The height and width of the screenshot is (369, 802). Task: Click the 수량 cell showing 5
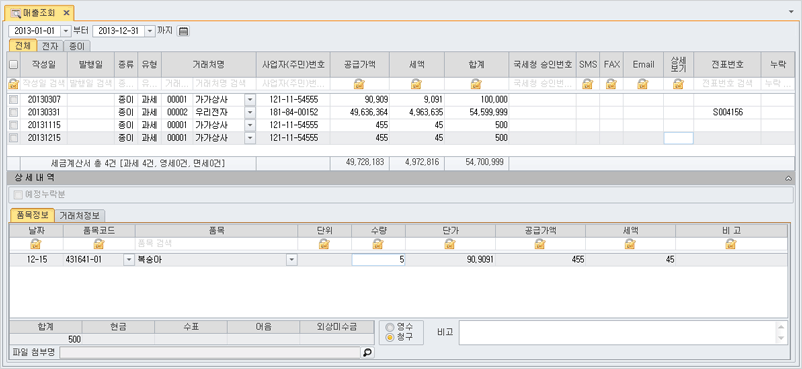(x=378, y=260)
